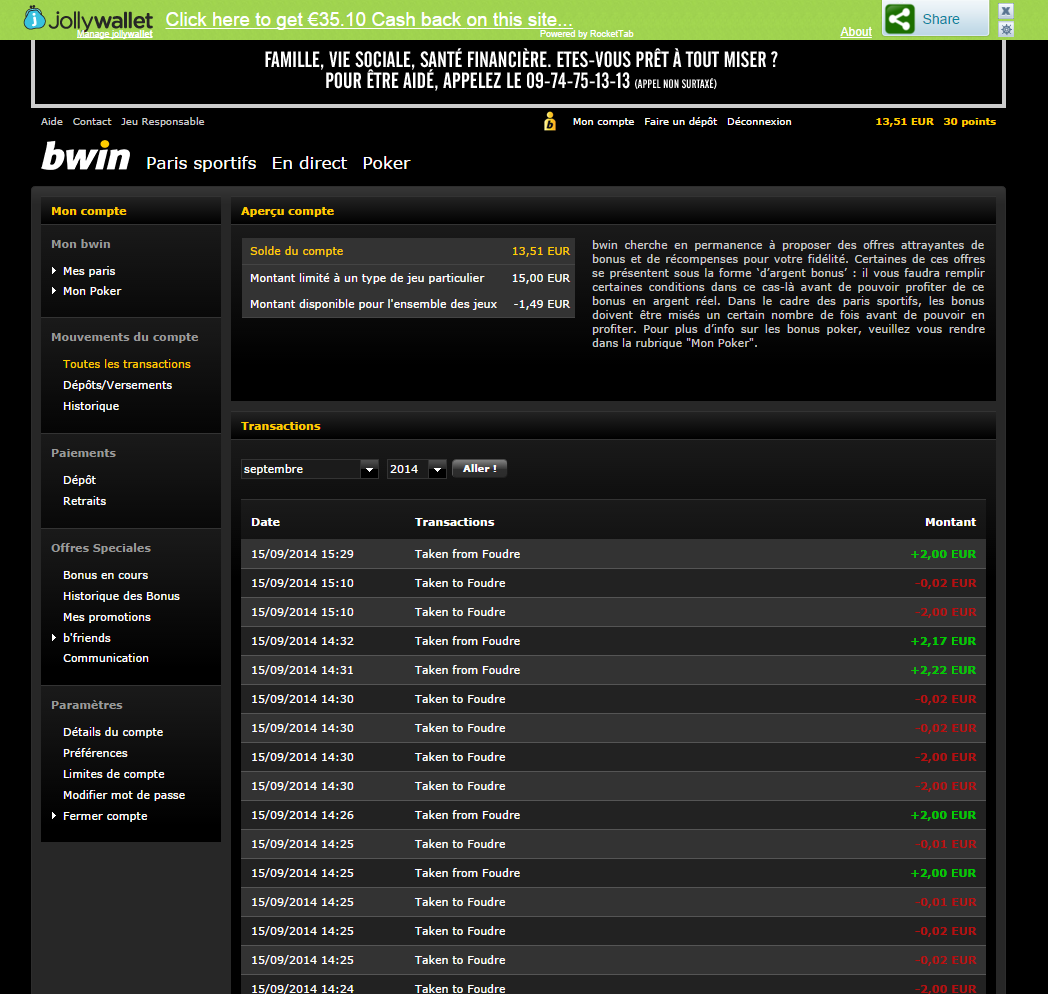1048x994 pixels.
Task: Click the responsible gaming banner
Action: click(519, 72)
